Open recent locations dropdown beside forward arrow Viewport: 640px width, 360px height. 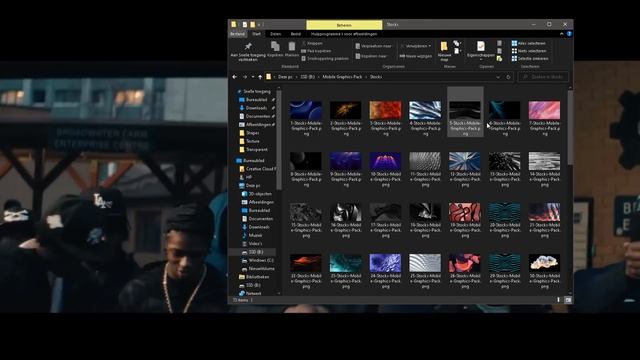253,77
